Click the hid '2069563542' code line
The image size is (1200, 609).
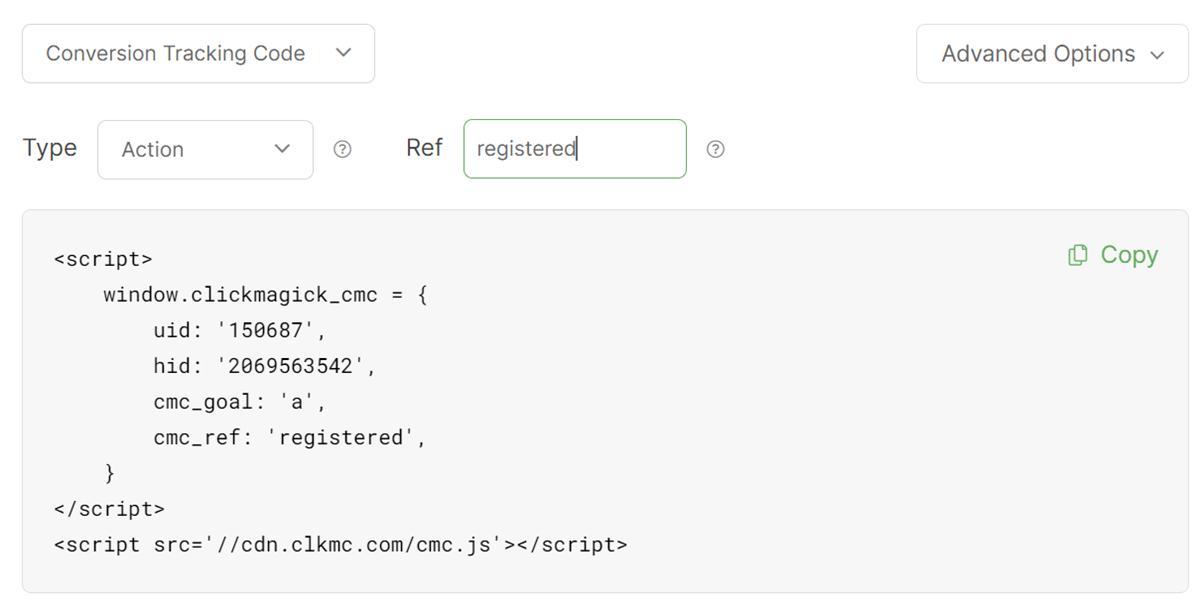[264, 366]
